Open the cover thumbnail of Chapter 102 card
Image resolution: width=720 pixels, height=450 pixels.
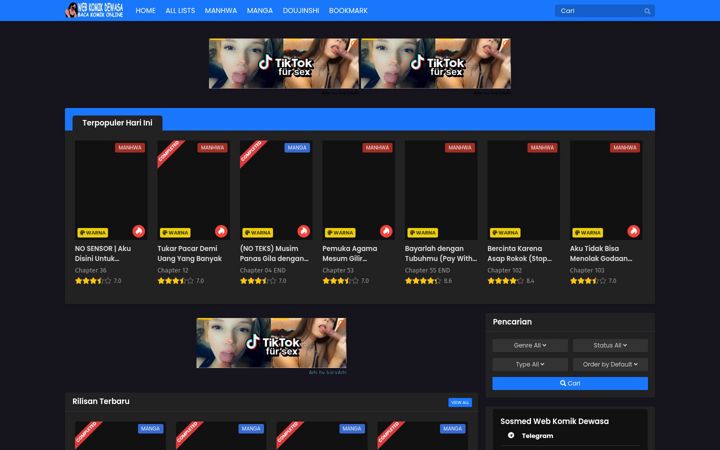point(523,190)
